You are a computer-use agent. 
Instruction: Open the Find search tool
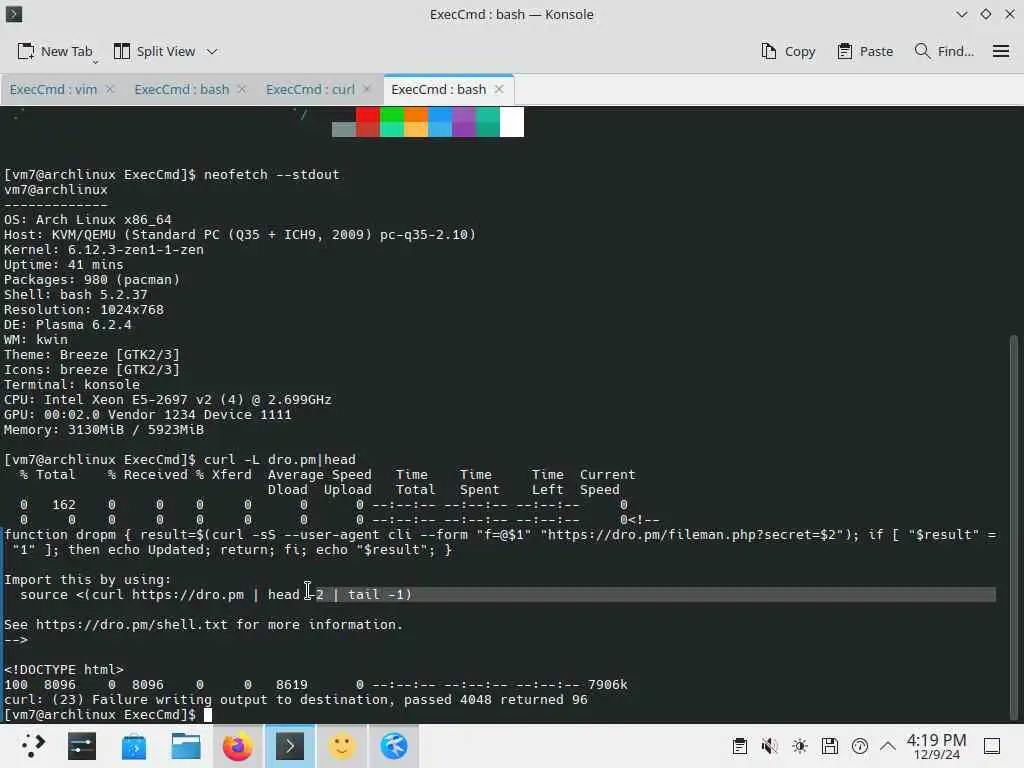point(944,52)
